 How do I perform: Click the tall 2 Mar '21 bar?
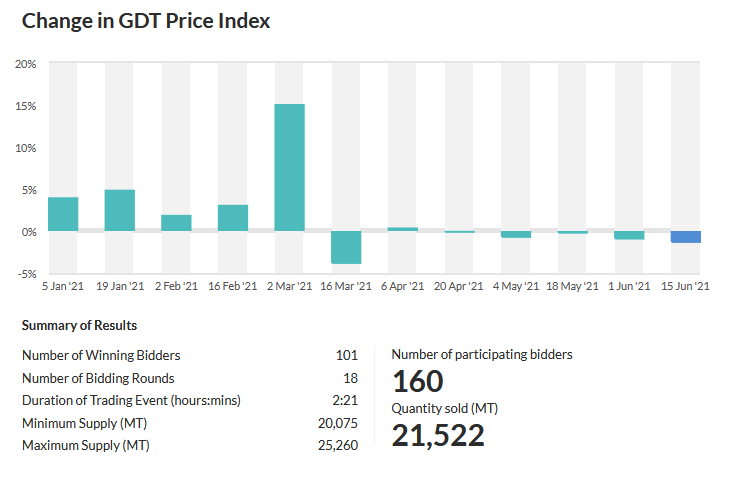[290, 167]
